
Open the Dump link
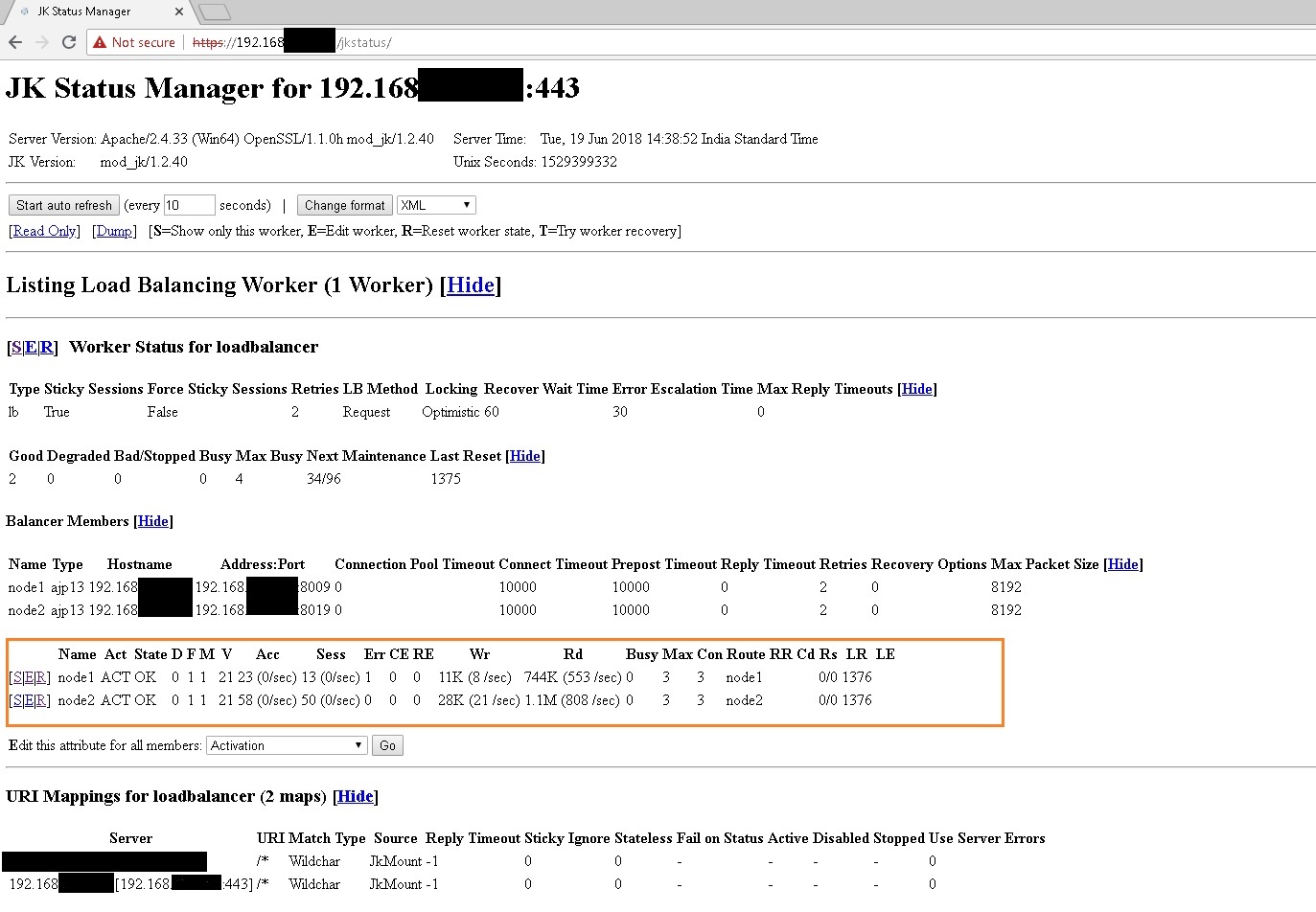pos(114,231)
